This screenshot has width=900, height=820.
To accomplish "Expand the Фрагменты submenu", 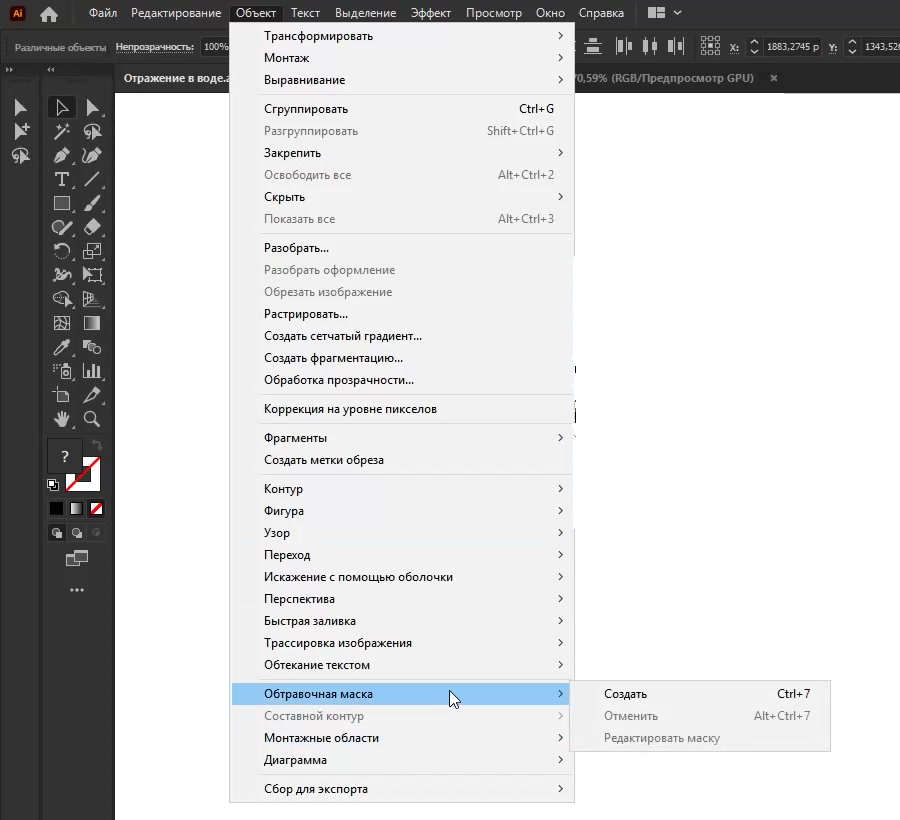I will pos(402,438).
